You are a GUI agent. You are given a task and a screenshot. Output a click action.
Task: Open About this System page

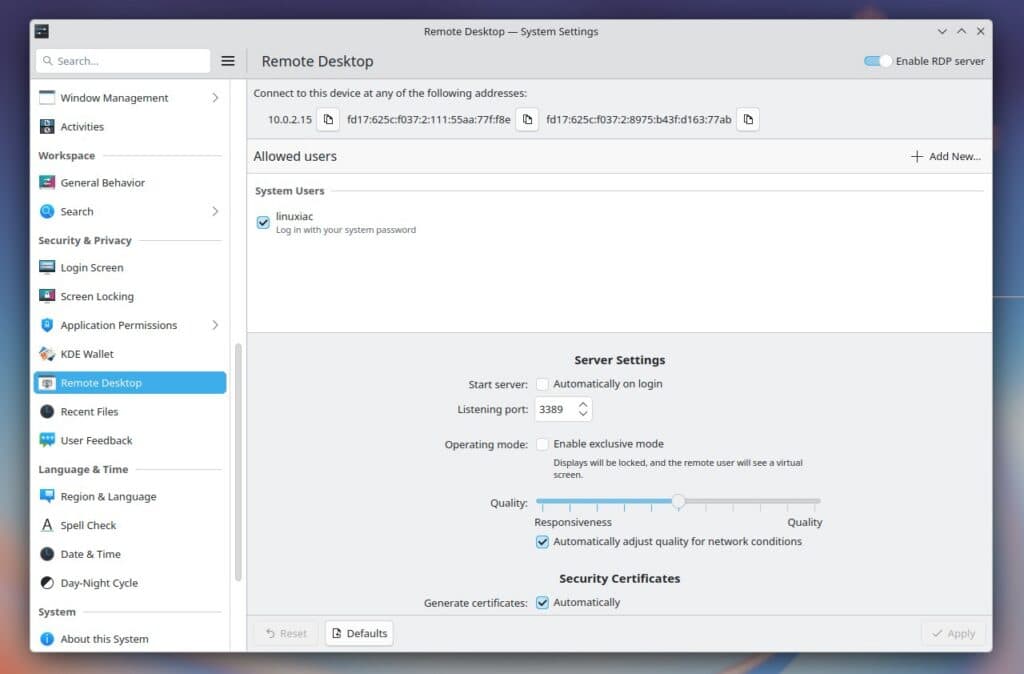click(130, 639)
